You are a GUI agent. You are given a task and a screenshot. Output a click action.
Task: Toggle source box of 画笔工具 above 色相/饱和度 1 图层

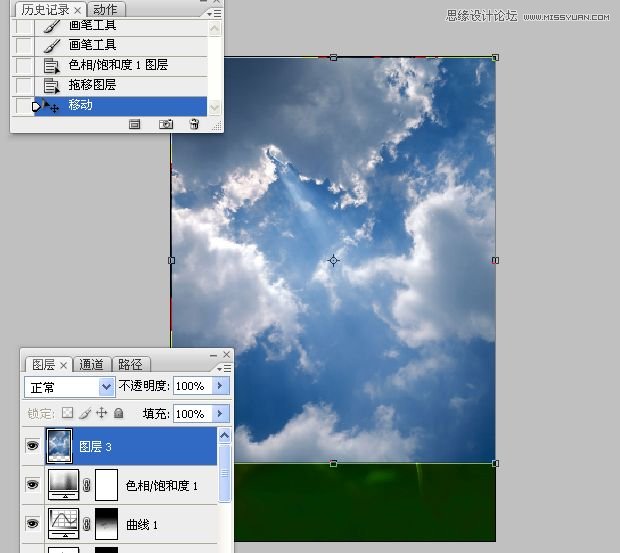pyautogui.click(x=23, y=45)
